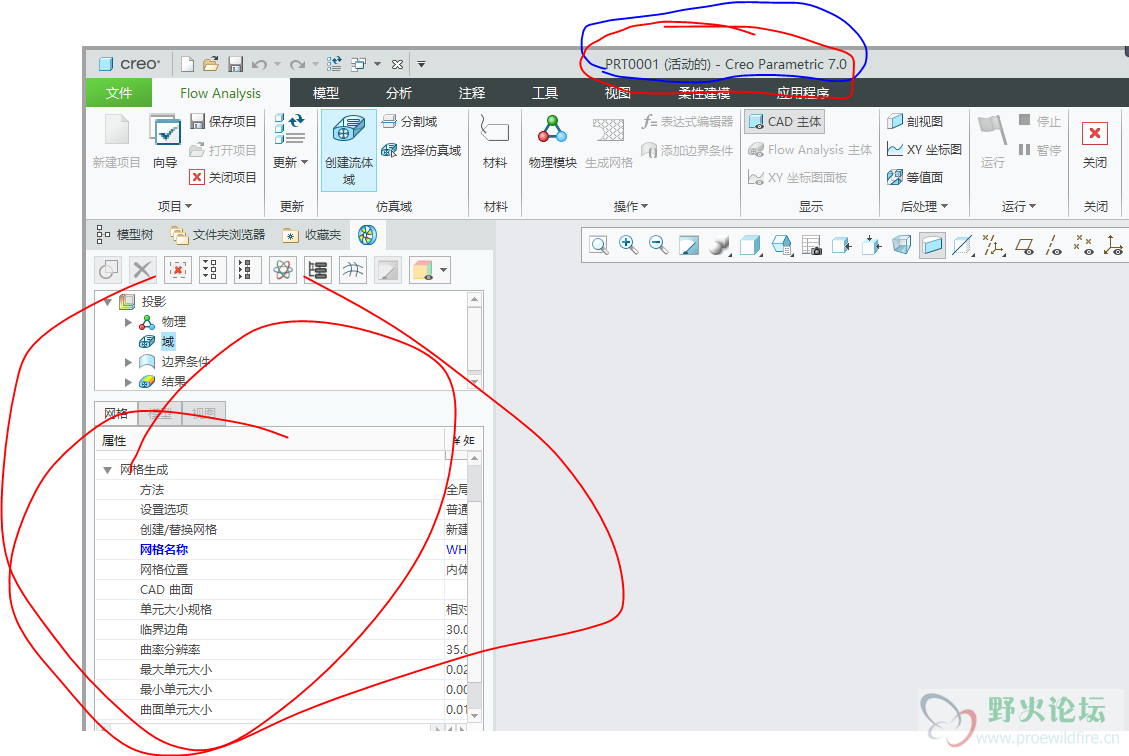1129x756 pixels.
Task: Click the 保存项目 button
Action: pos(223,122)
